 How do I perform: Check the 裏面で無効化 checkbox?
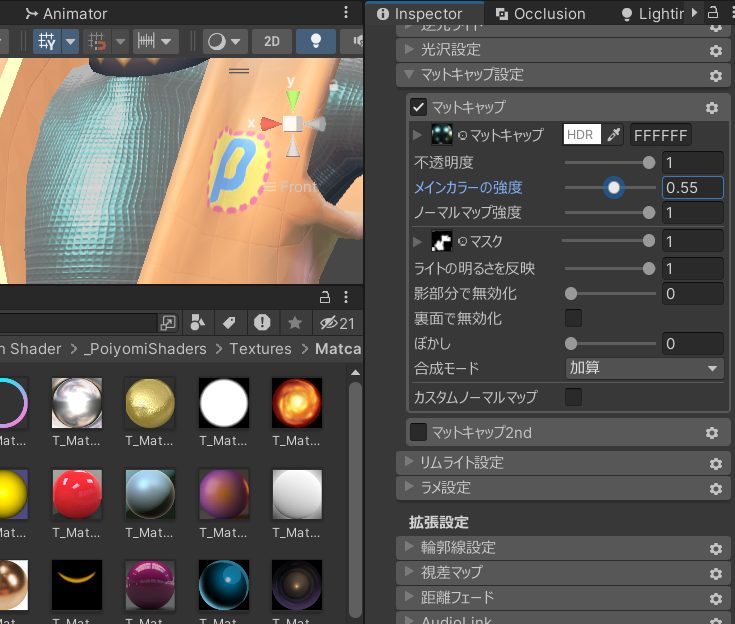(x=573, y=319)
